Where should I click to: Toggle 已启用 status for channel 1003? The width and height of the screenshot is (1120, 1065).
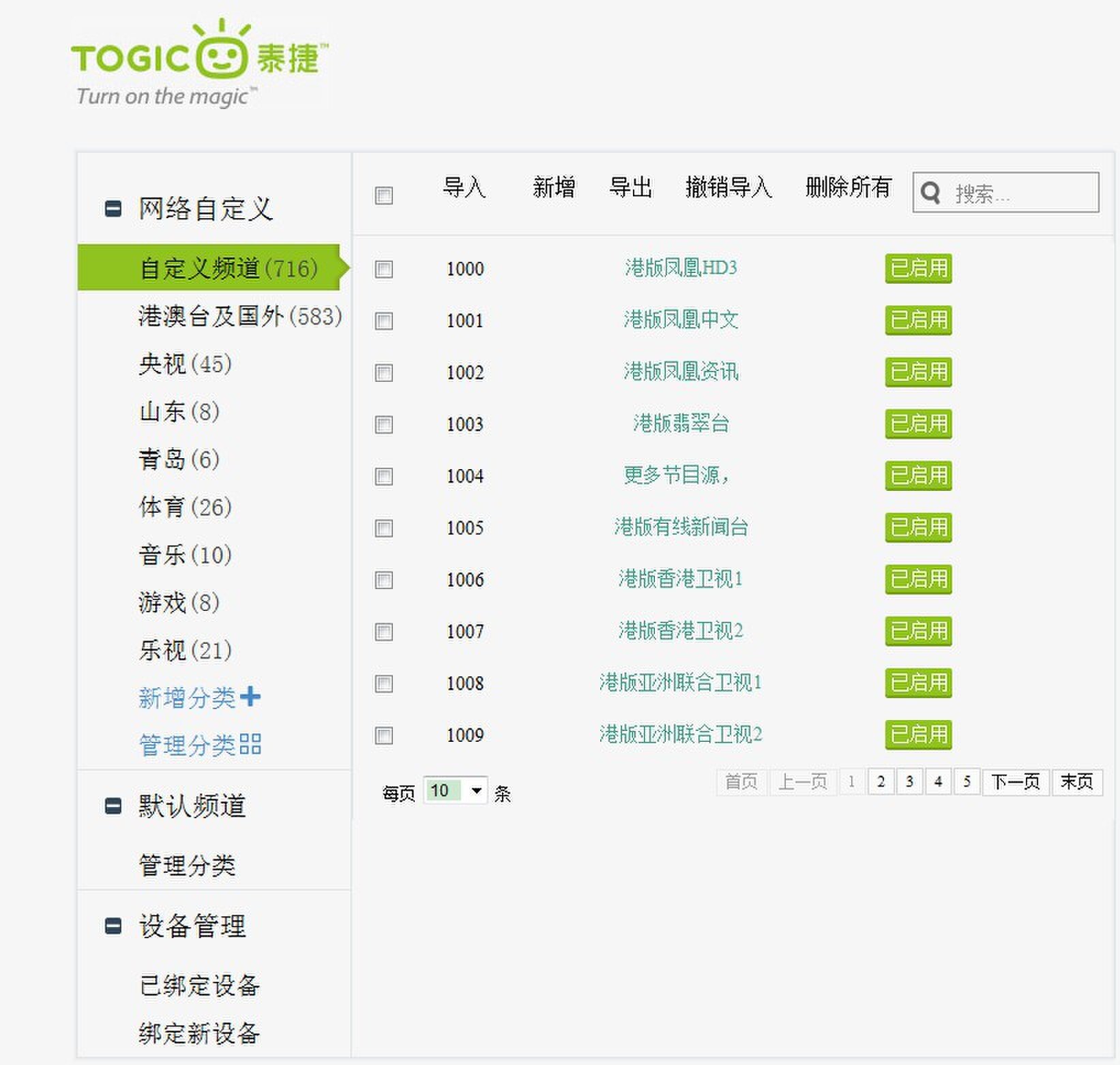click(918, 423)
